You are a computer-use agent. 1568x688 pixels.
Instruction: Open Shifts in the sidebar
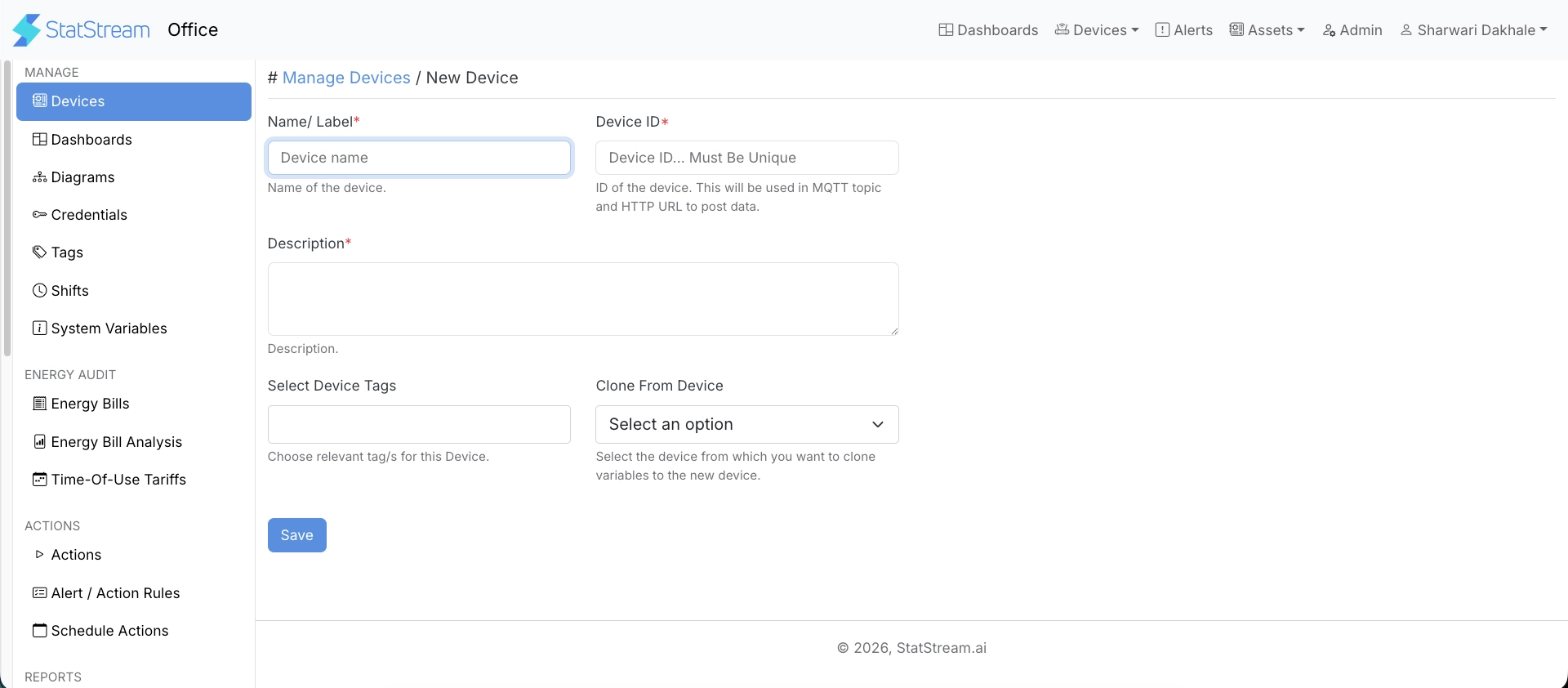134,291
